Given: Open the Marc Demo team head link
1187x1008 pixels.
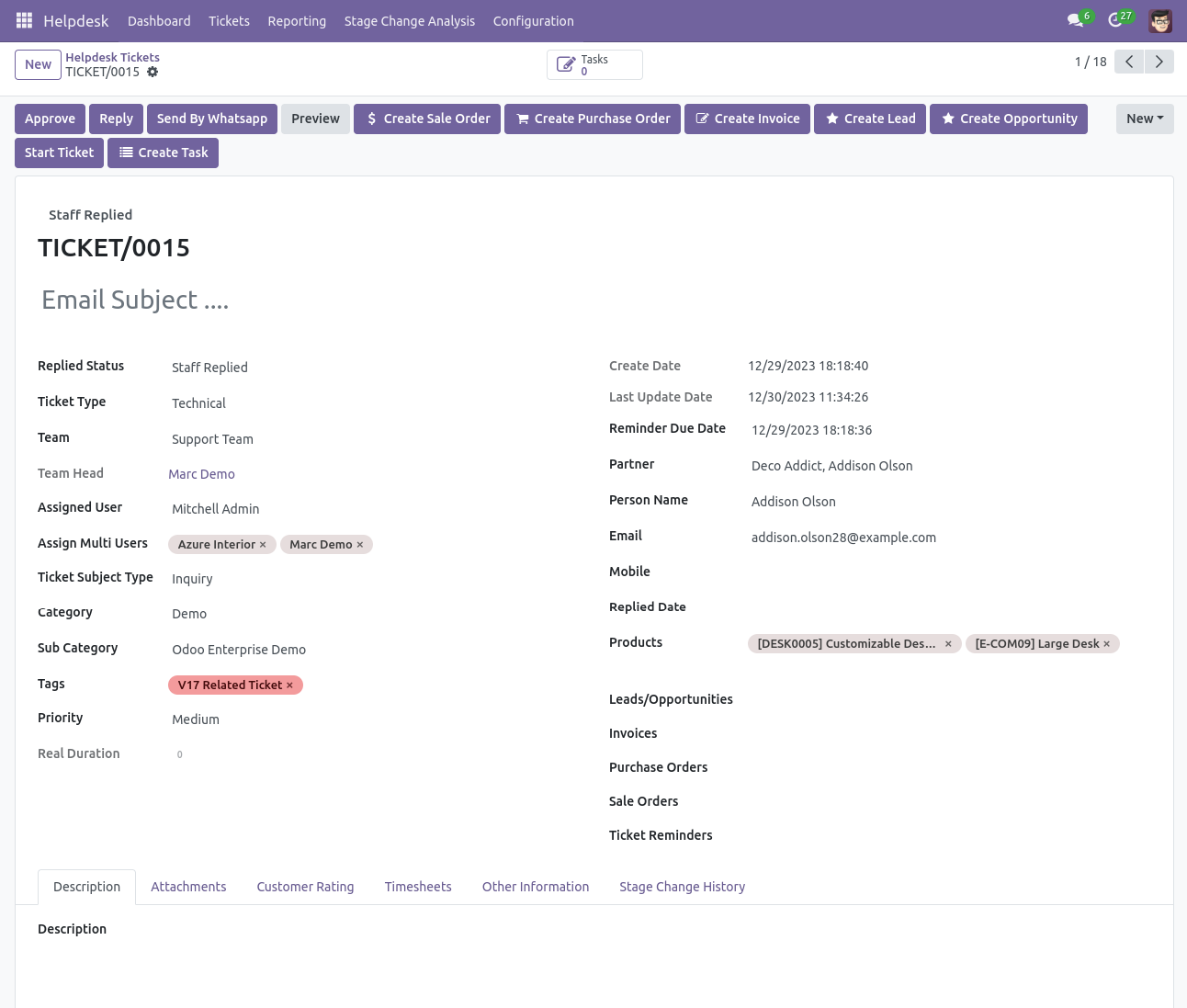Looking at the screenshot, I should [201, 474].
